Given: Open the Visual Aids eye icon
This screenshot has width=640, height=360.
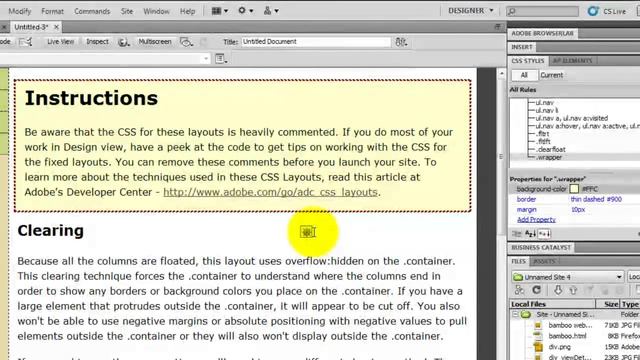Looking at the screenshot, I should [x=186, y=42].
